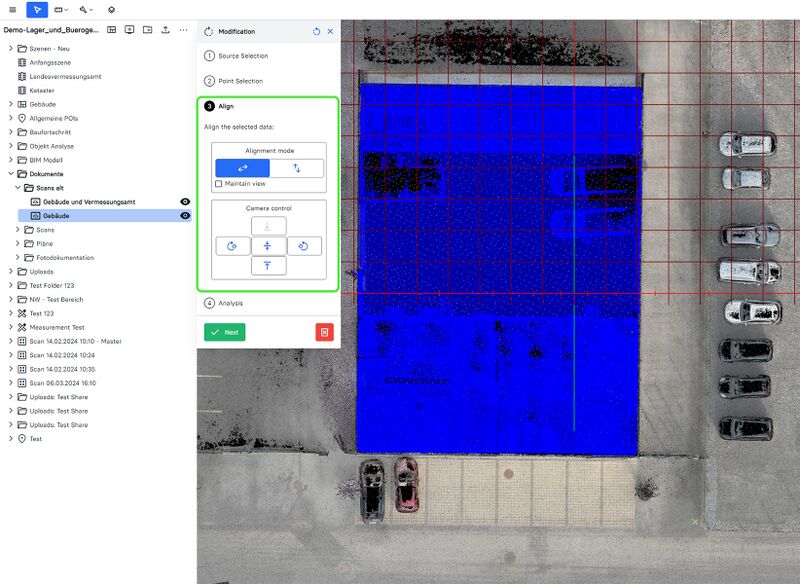Hide the Gebäude scan layer
800x584 pixels.
point(184,216)
